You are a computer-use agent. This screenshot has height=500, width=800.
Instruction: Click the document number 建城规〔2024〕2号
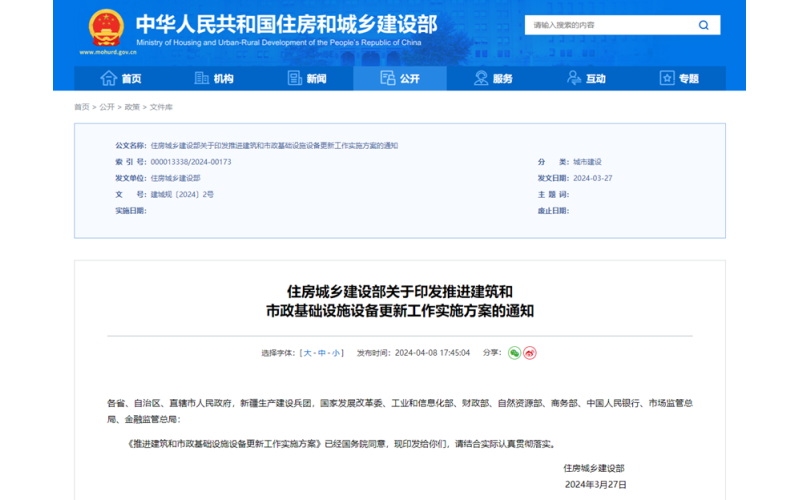click(182, 194)
